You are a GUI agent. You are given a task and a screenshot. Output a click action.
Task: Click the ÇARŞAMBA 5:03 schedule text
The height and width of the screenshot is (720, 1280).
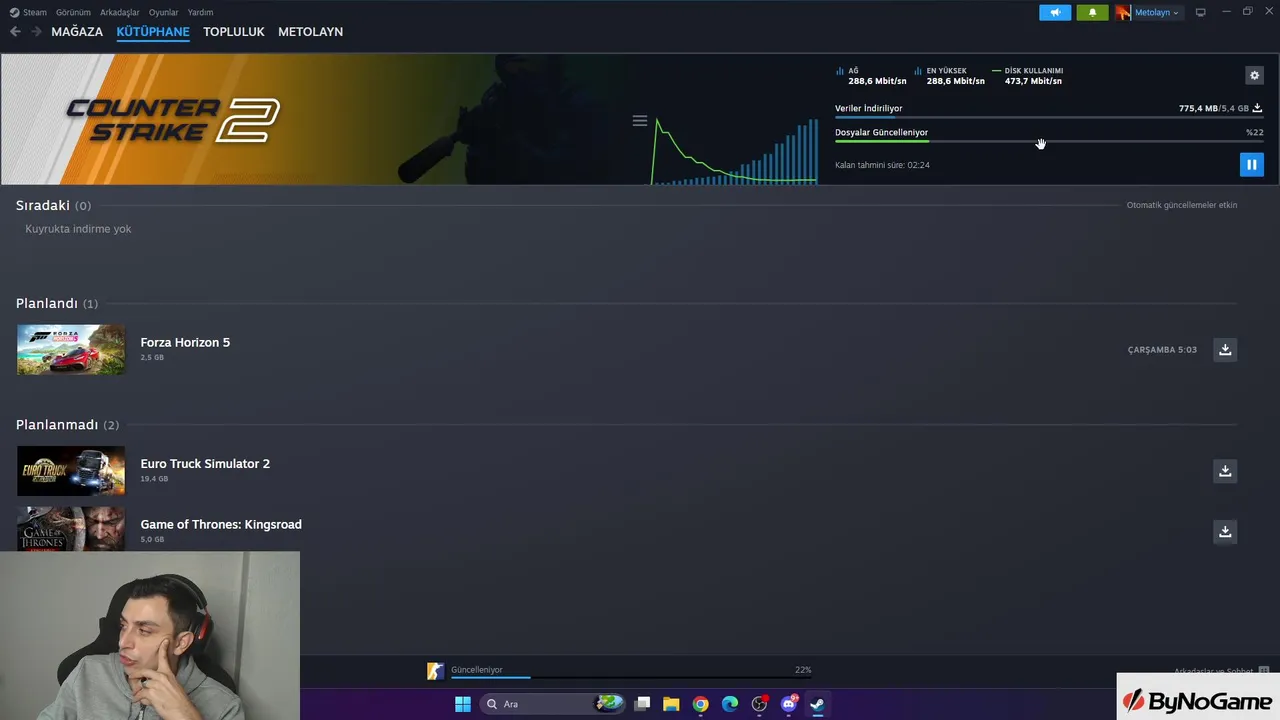click(1162, 350)
